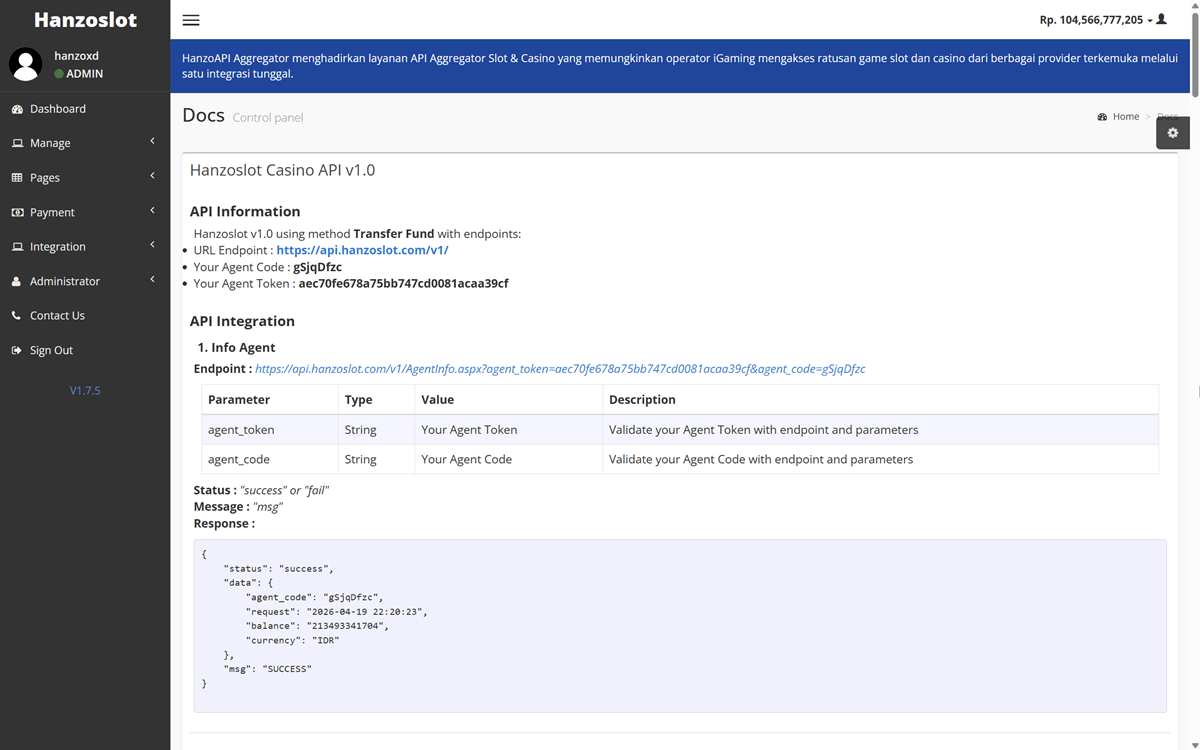Screen dimensions: 1200x750
Task: Click the user avatar picture in sidebar
Action: (x=26, y=64)
